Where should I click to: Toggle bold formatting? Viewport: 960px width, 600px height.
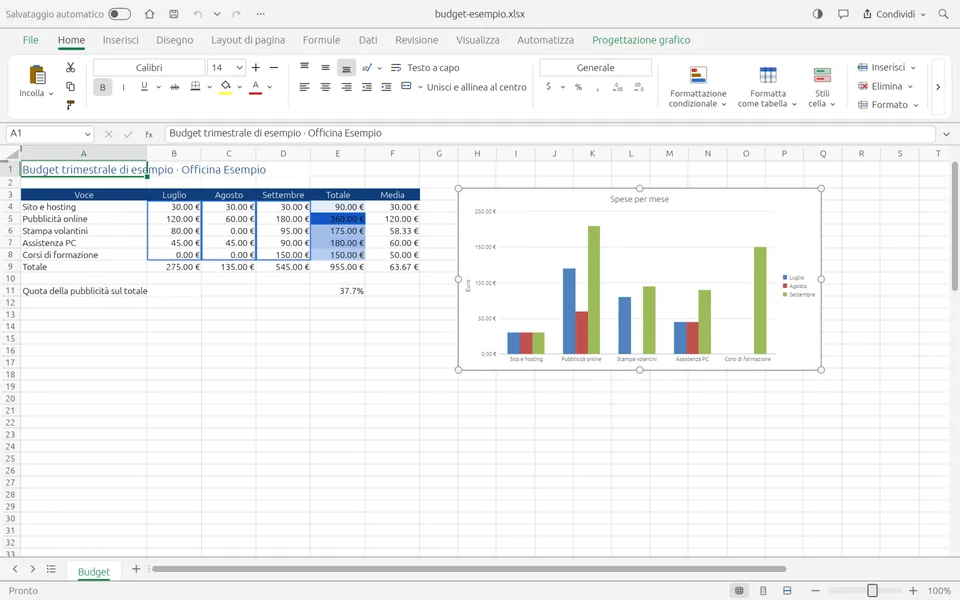(x=103, y=87)
